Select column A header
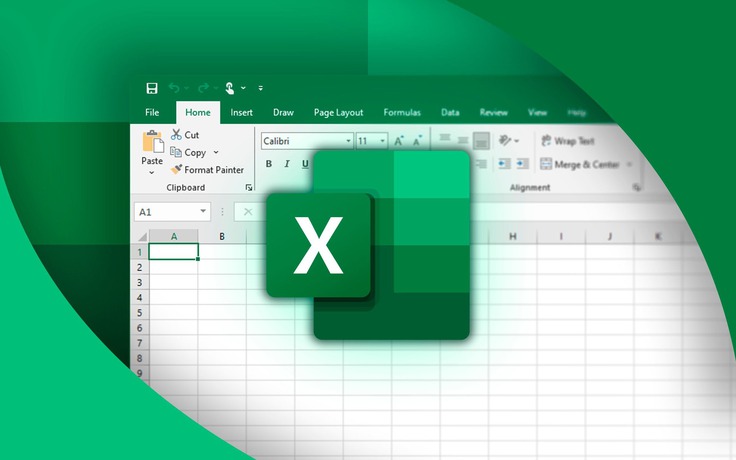736x460 pixels. (174, 236)
